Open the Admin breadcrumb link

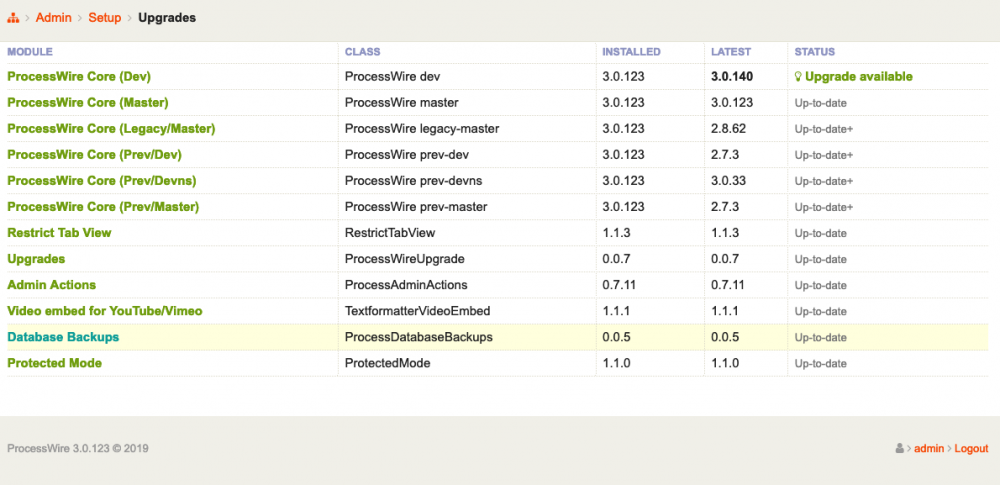[53, 18]
